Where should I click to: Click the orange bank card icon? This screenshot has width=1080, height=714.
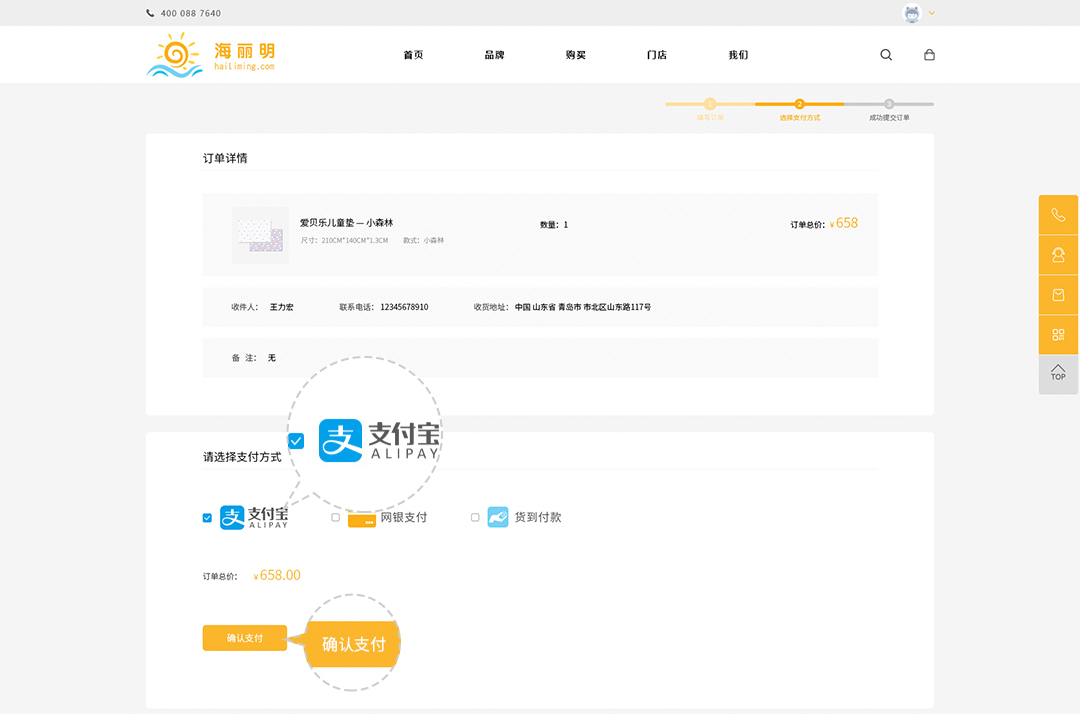(362, 520)
